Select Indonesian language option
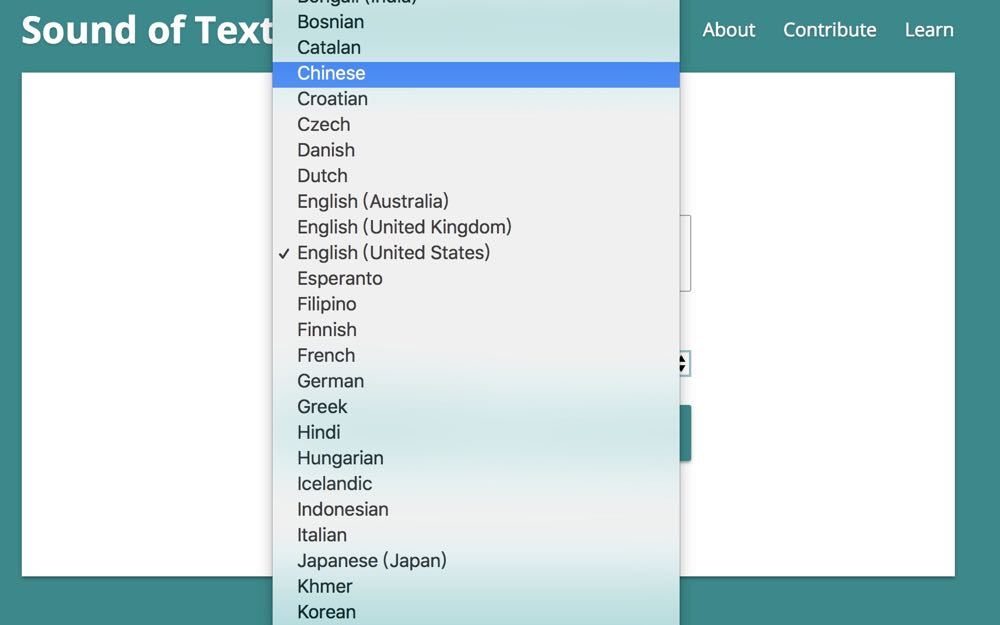 click(476, 509)
